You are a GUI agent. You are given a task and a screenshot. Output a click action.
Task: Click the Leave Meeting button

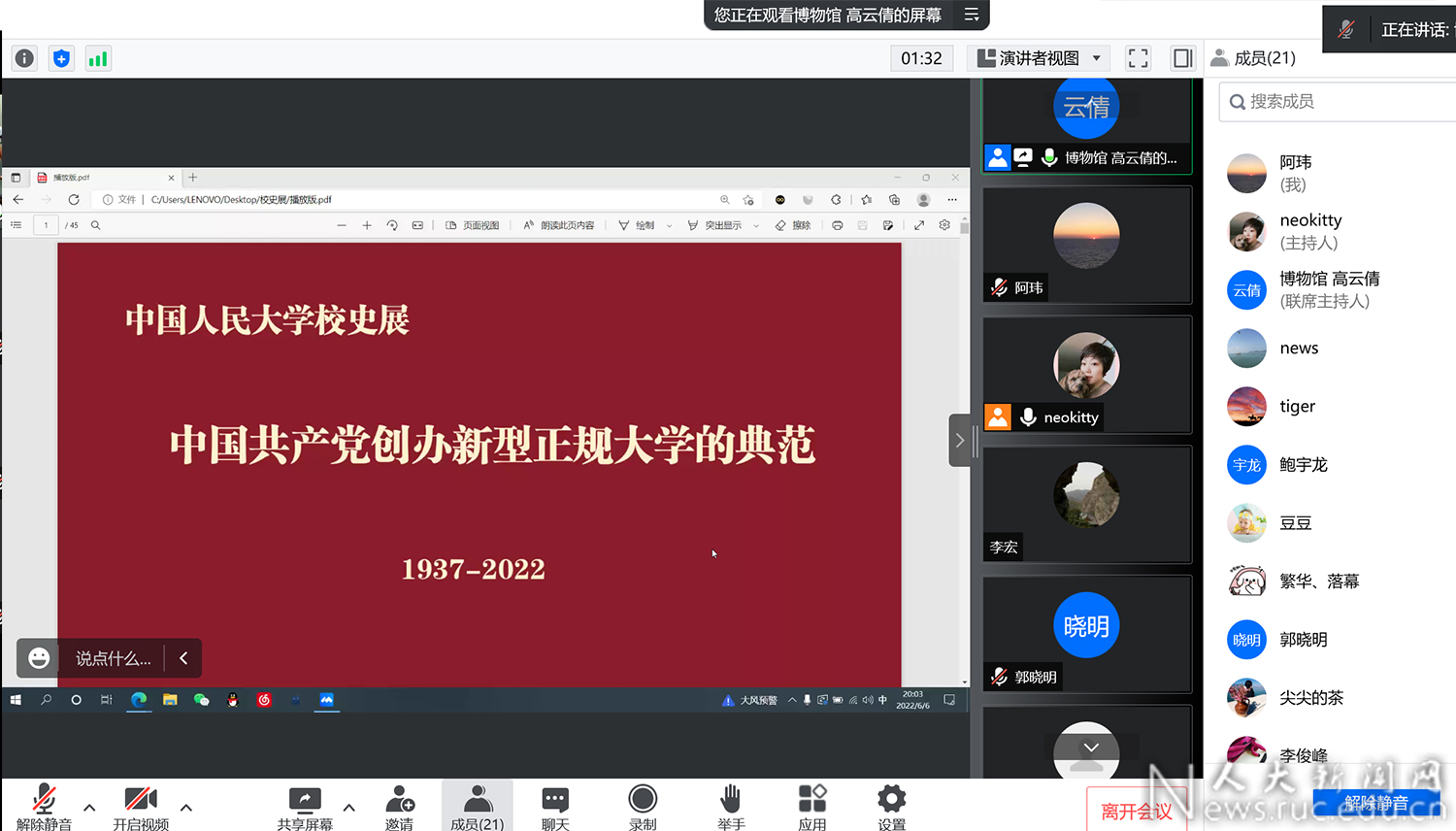tap(1136, 811)
